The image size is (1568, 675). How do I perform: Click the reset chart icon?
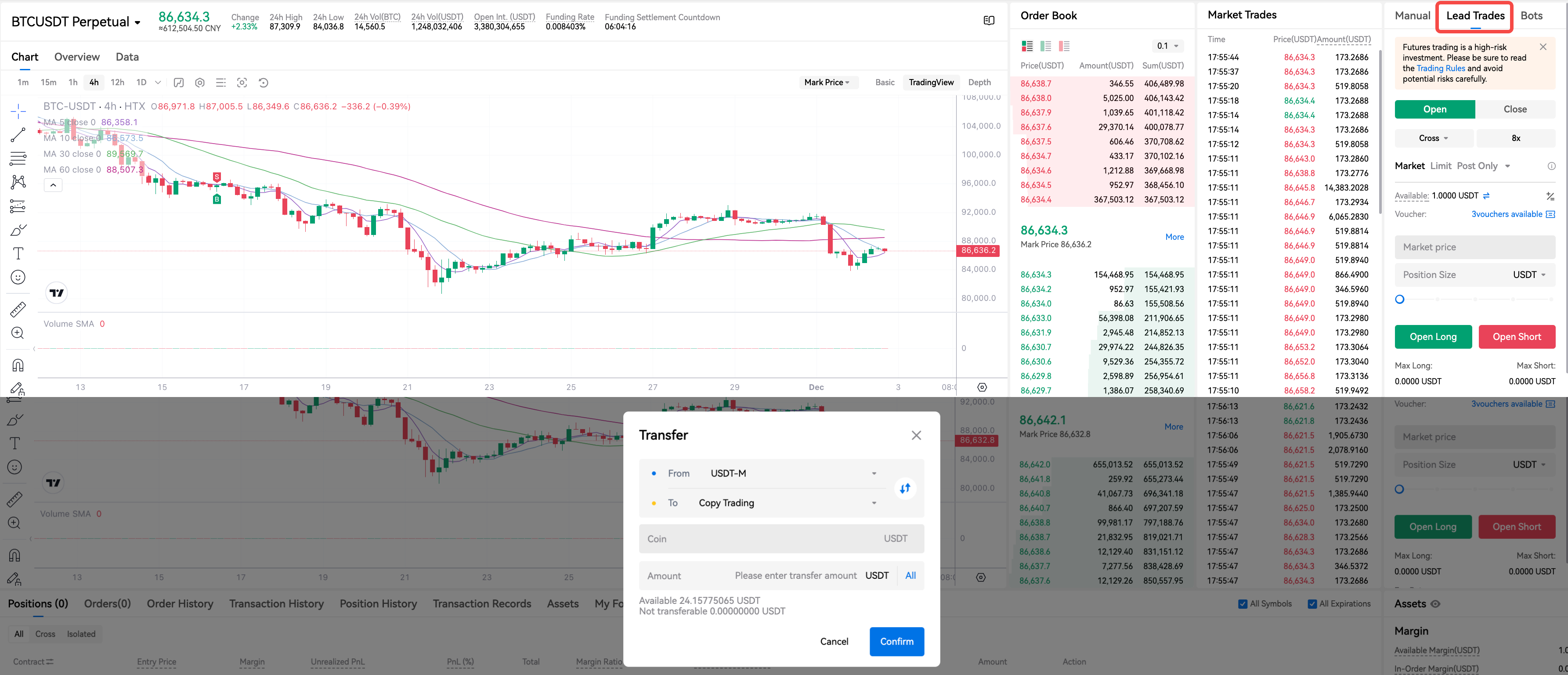click(263, 83)
